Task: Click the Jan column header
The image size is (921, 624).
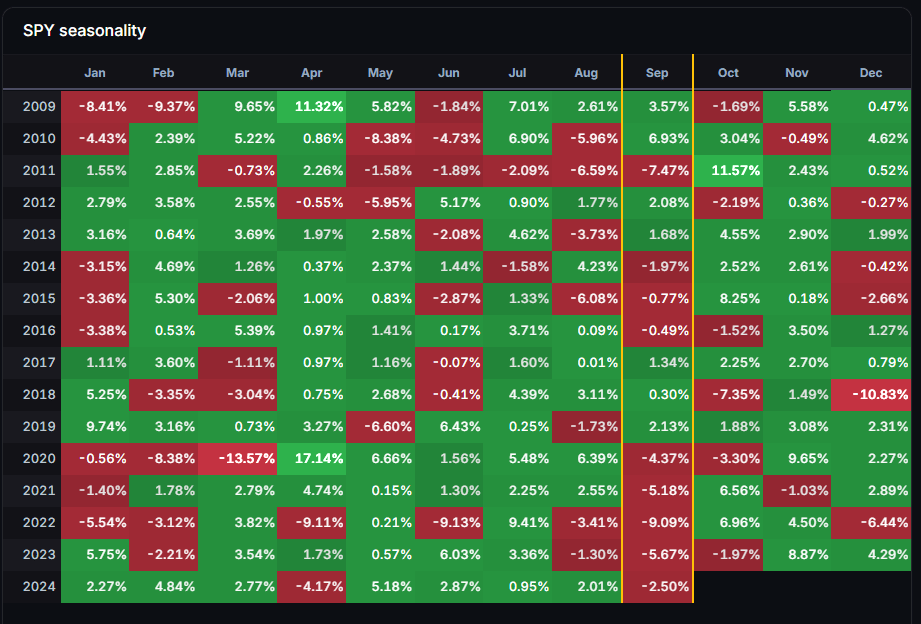Action: pos(95,73)
